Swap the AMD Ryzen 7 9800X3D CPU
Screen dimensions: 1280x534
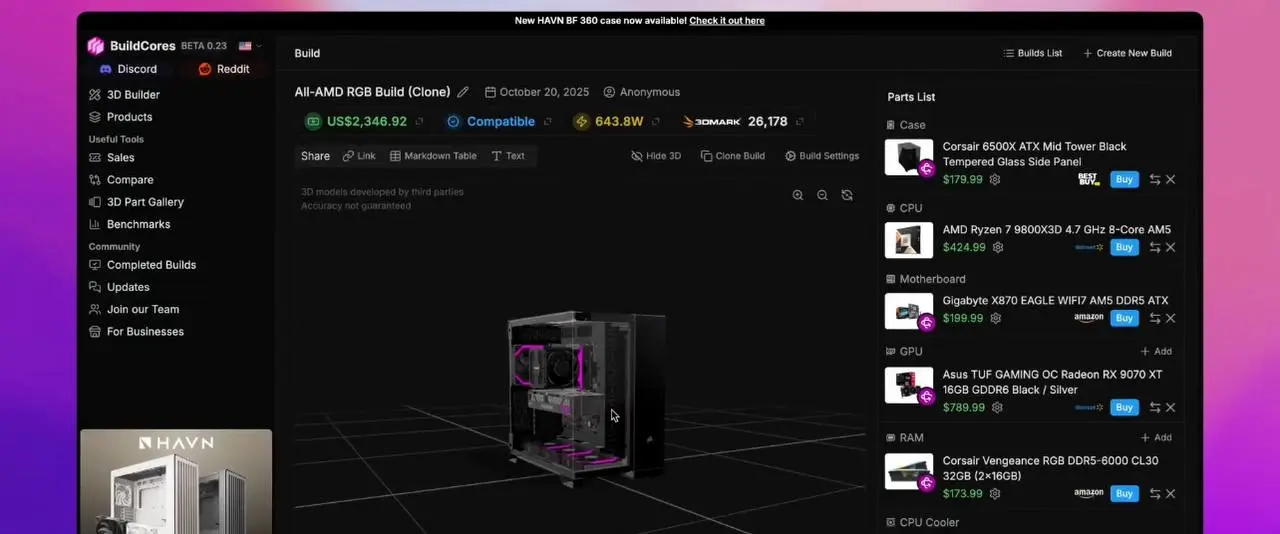1155,247
